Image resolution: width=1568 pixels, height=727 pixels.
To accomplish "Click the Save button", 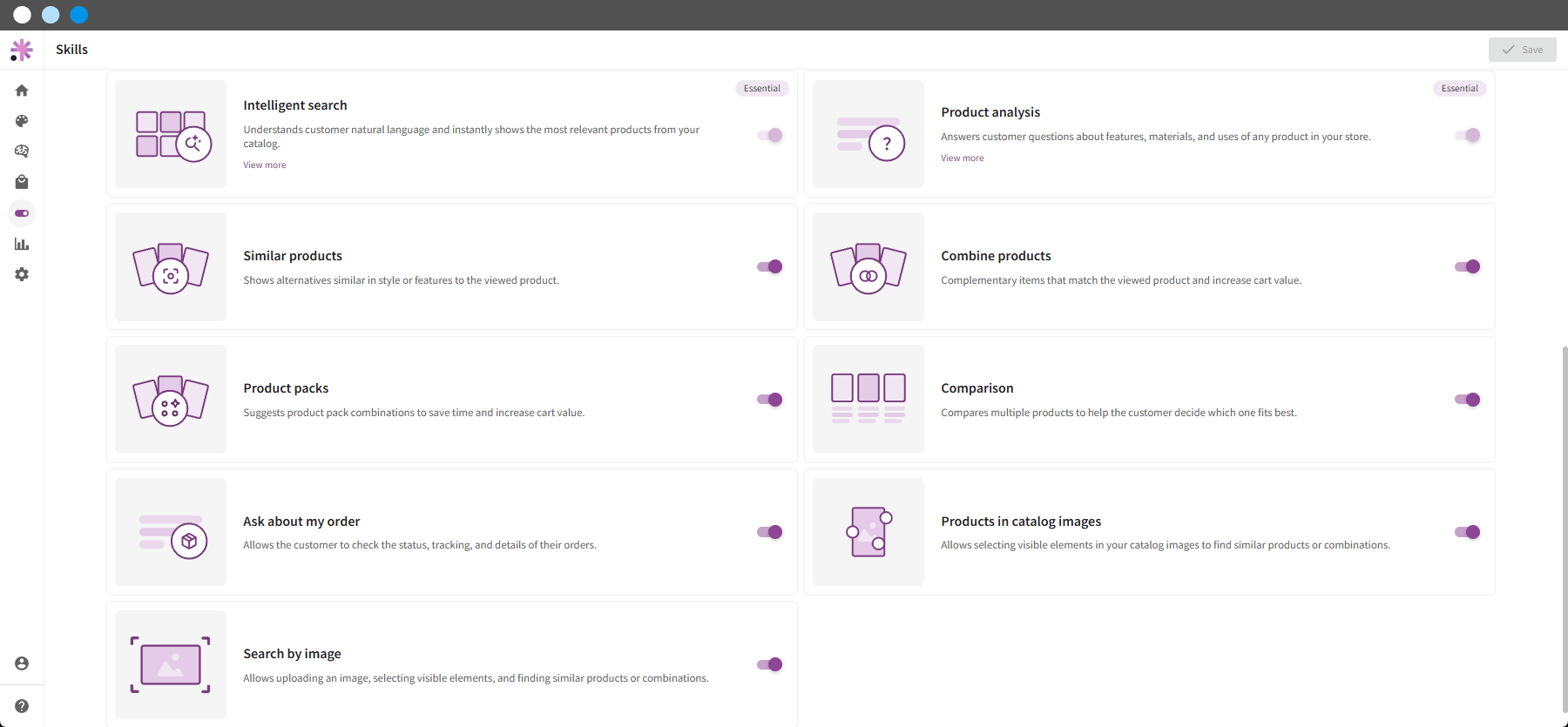I will tap(1523, 50).
